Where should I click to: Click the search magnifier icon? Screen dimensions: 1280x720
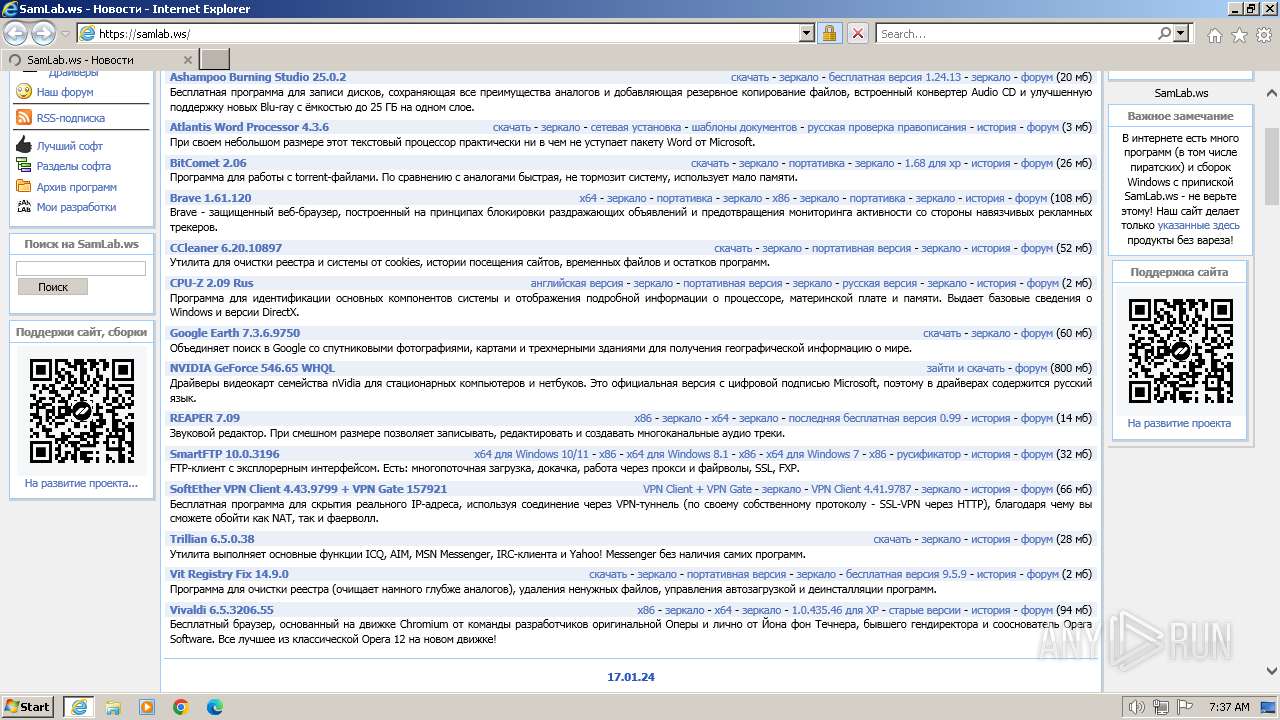coord(1165,33)
